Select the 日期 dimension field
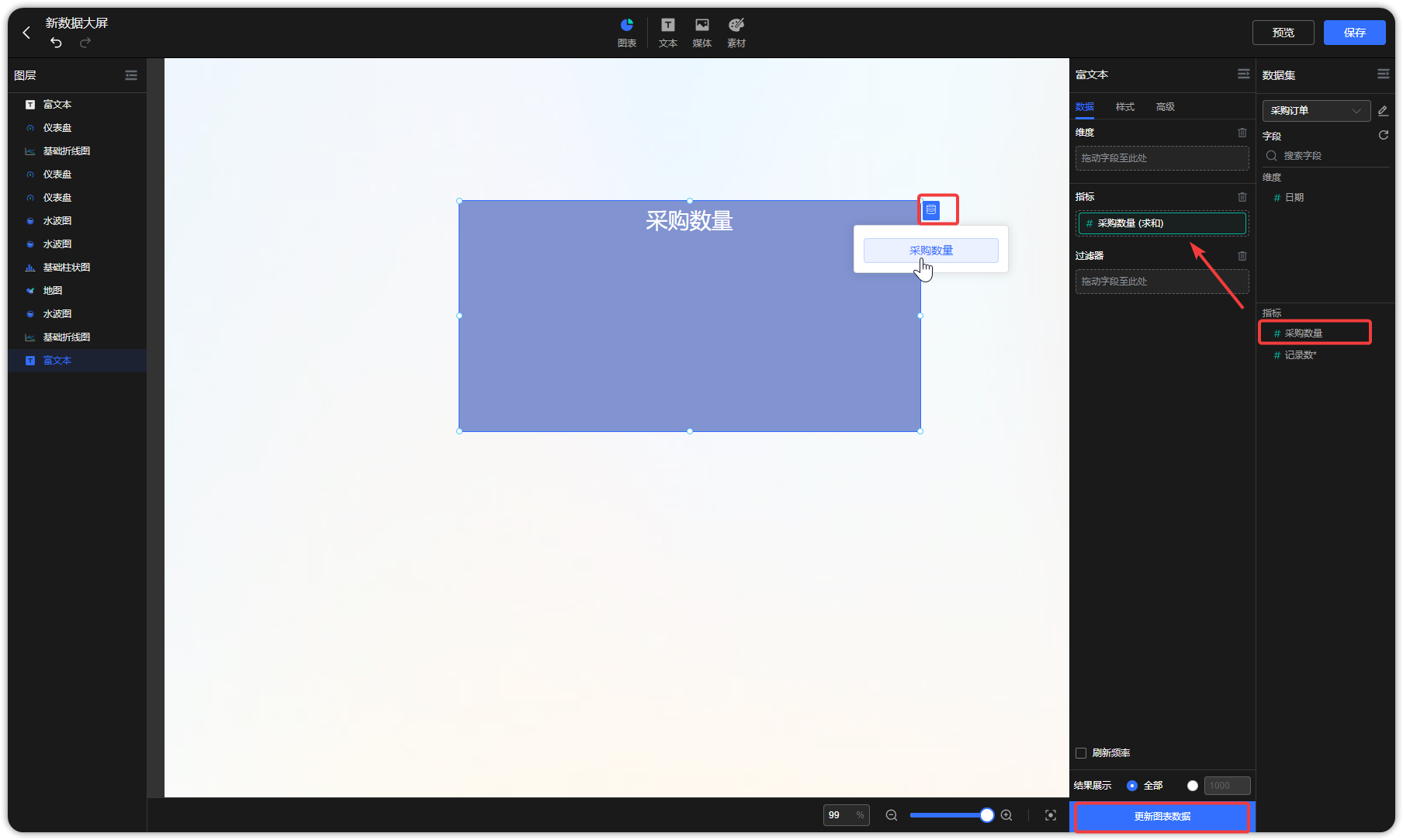The image size is (1403, 840). 1290,198
